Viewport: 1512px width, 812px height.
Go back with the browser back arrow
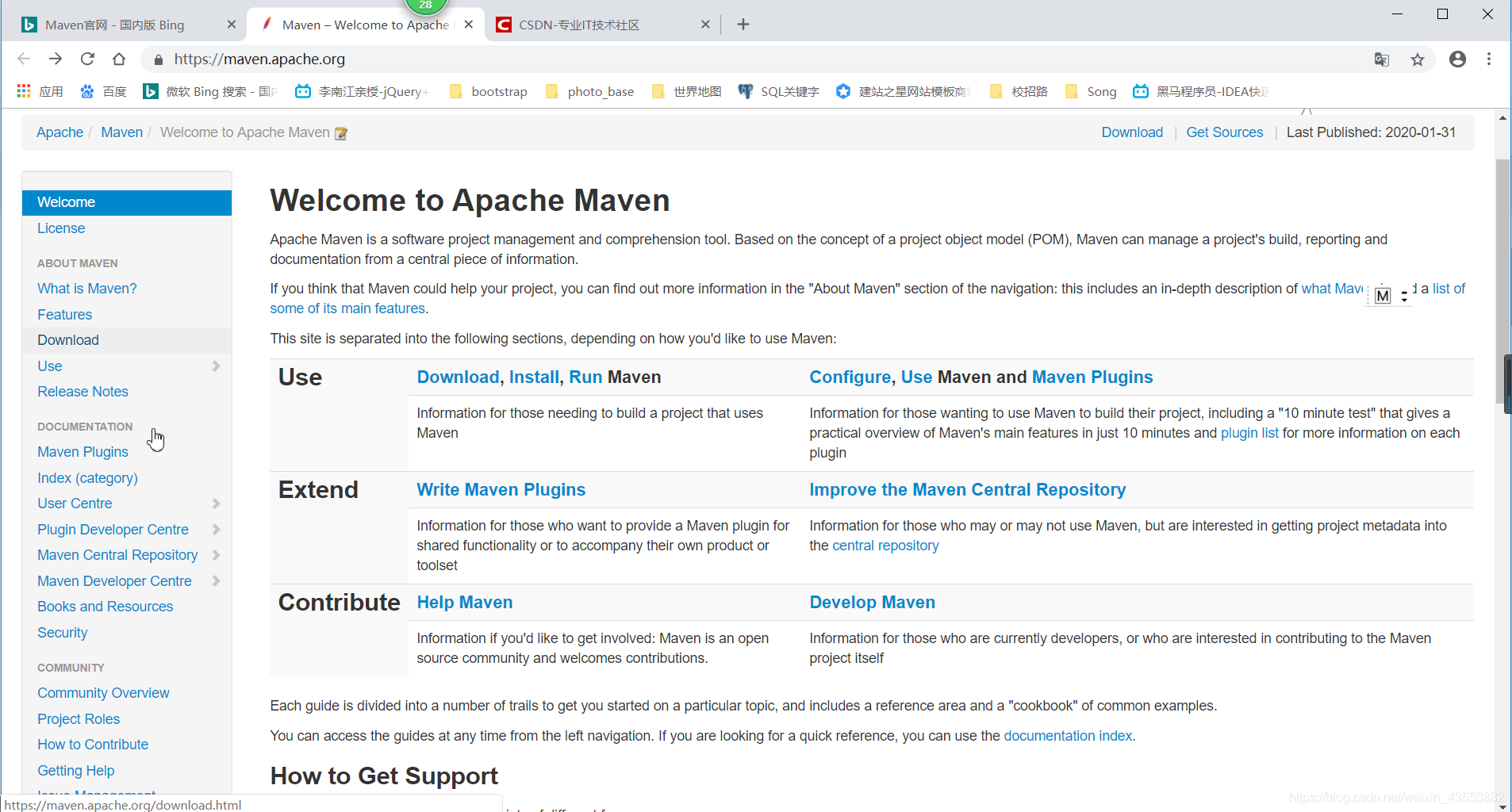coord(24,59)
